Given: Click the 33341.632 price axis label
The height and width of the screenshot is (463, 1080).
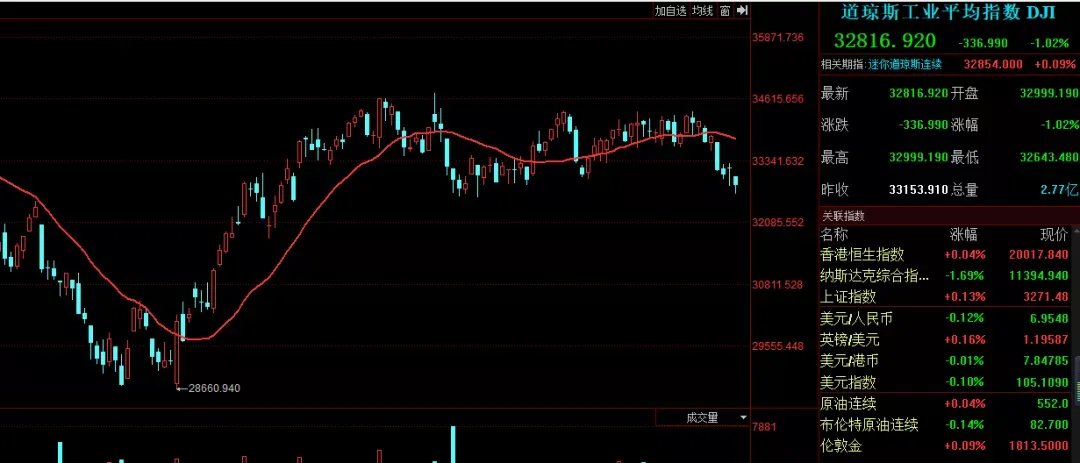Looking at the screenshot, I should pyautogui.click(x=778, y=161).
